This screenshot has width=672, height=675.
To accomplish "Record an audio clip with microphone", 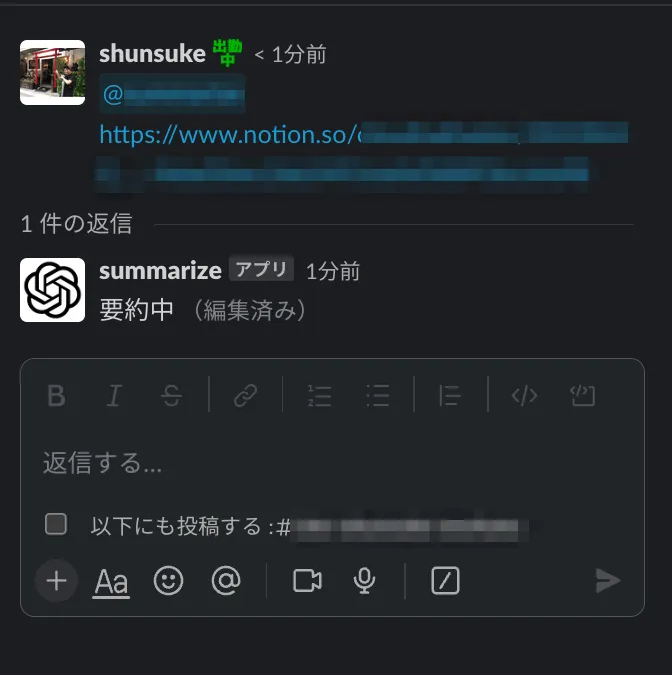I will coord(364,581).
